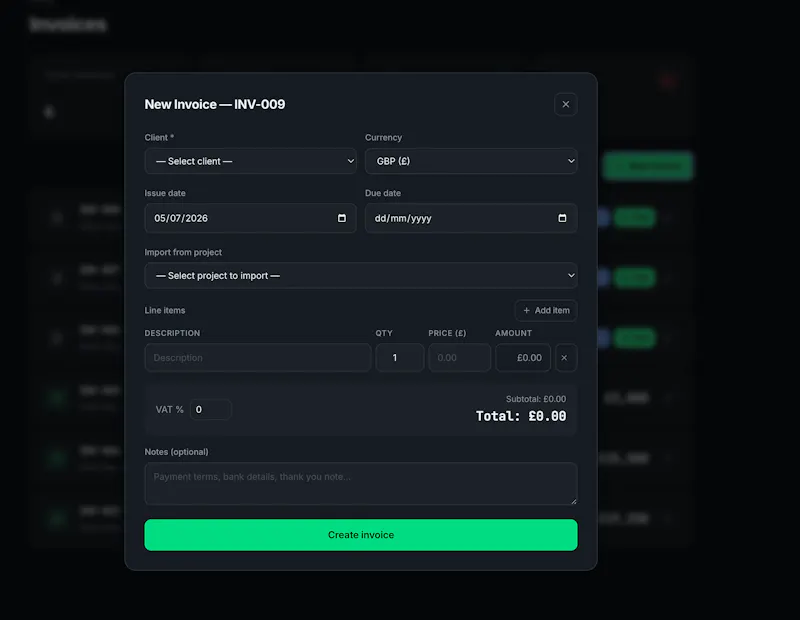This screenshot has height=620, width=800.
Task: Click the Due date field
Action: tap(471, 218)
